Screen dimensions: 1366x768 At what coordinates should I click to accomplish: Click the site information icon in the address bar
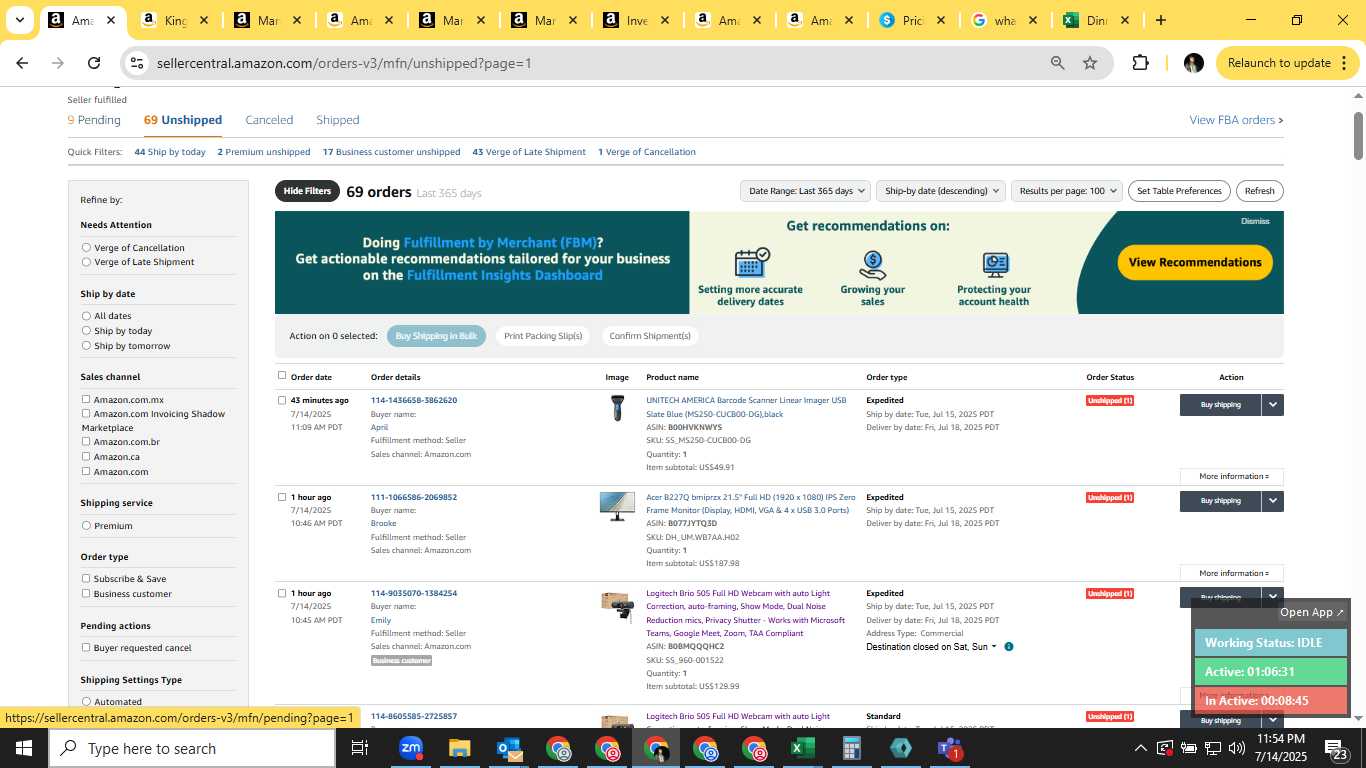[137, 63]
